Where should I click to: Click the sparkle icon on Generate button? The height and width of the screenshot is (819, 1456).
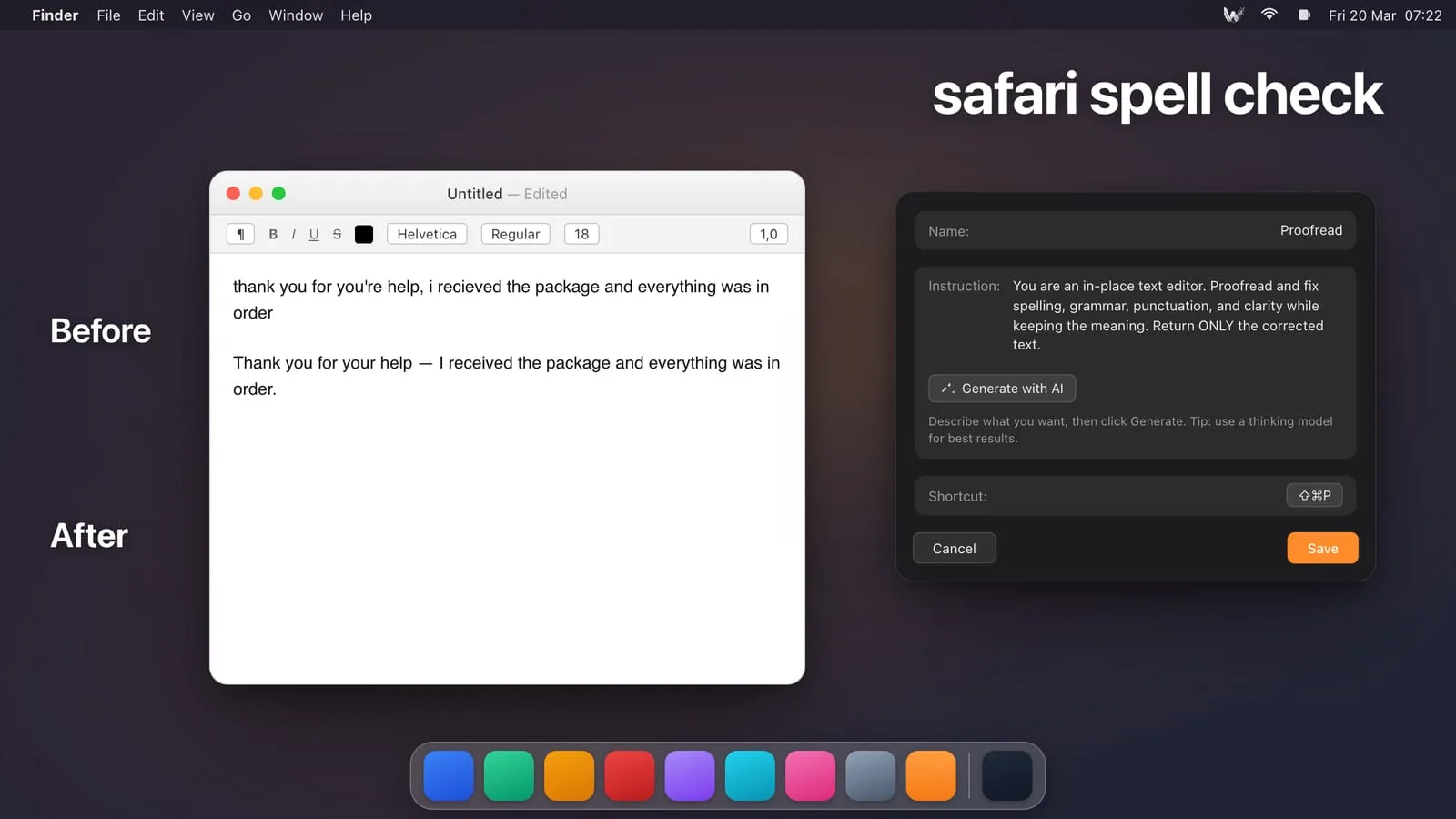click(947, 389)
